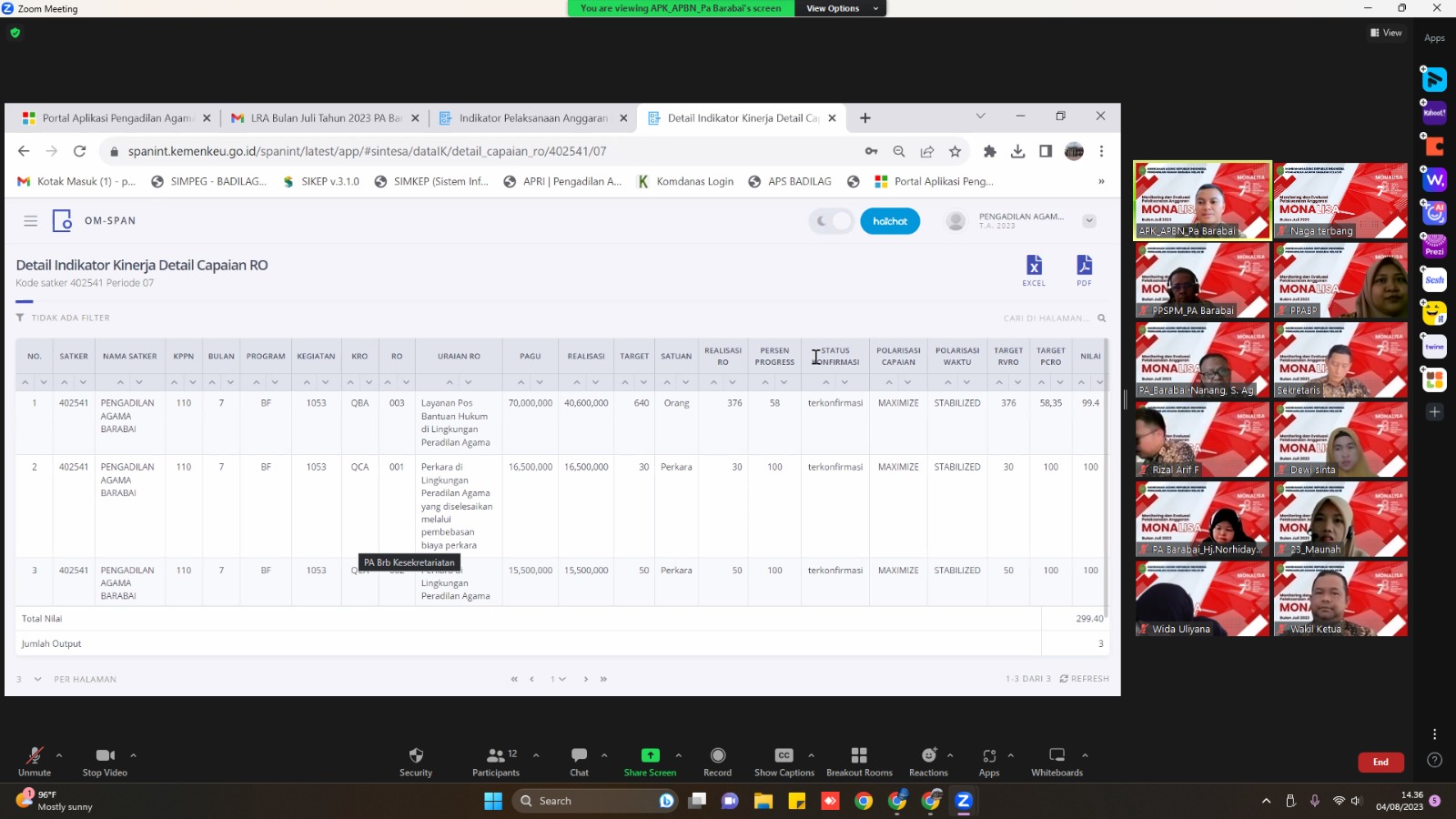Open the Whiteboards tool
Screen dimensions: 1456x819
(x=1057, y=755)
